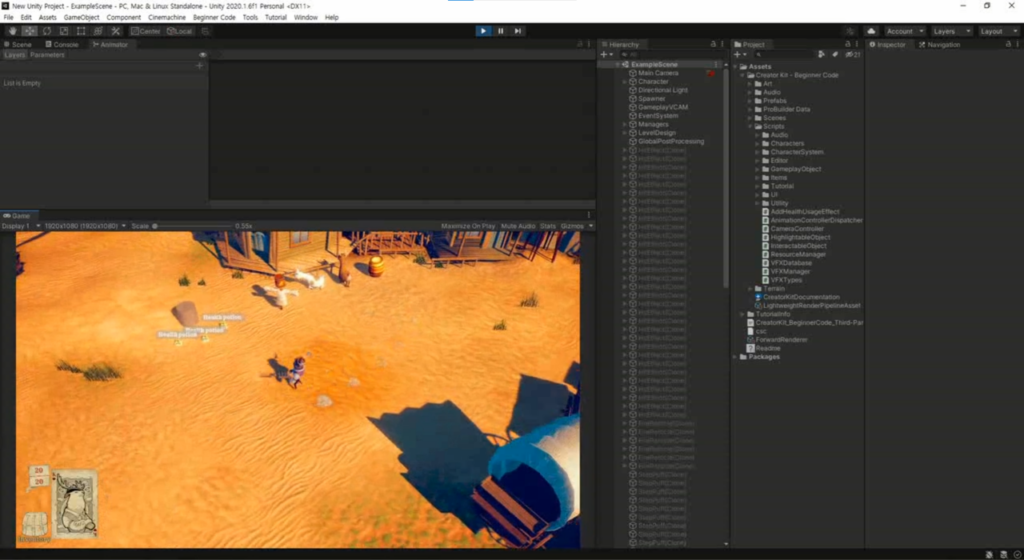This screenshot has height=560, width=1024.
Task: Select the Scale tool in toolbar
Action: tap(64, 31)
